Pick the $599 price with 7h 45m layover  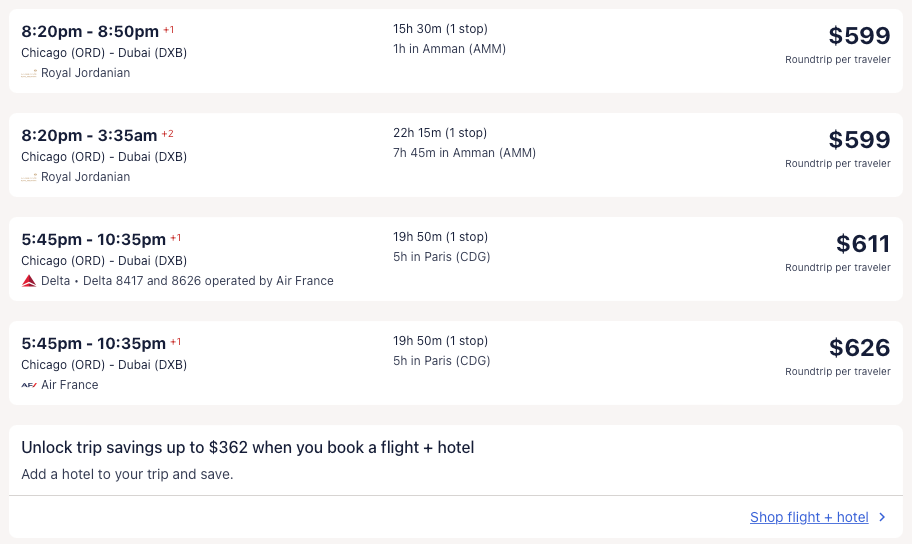859,140
